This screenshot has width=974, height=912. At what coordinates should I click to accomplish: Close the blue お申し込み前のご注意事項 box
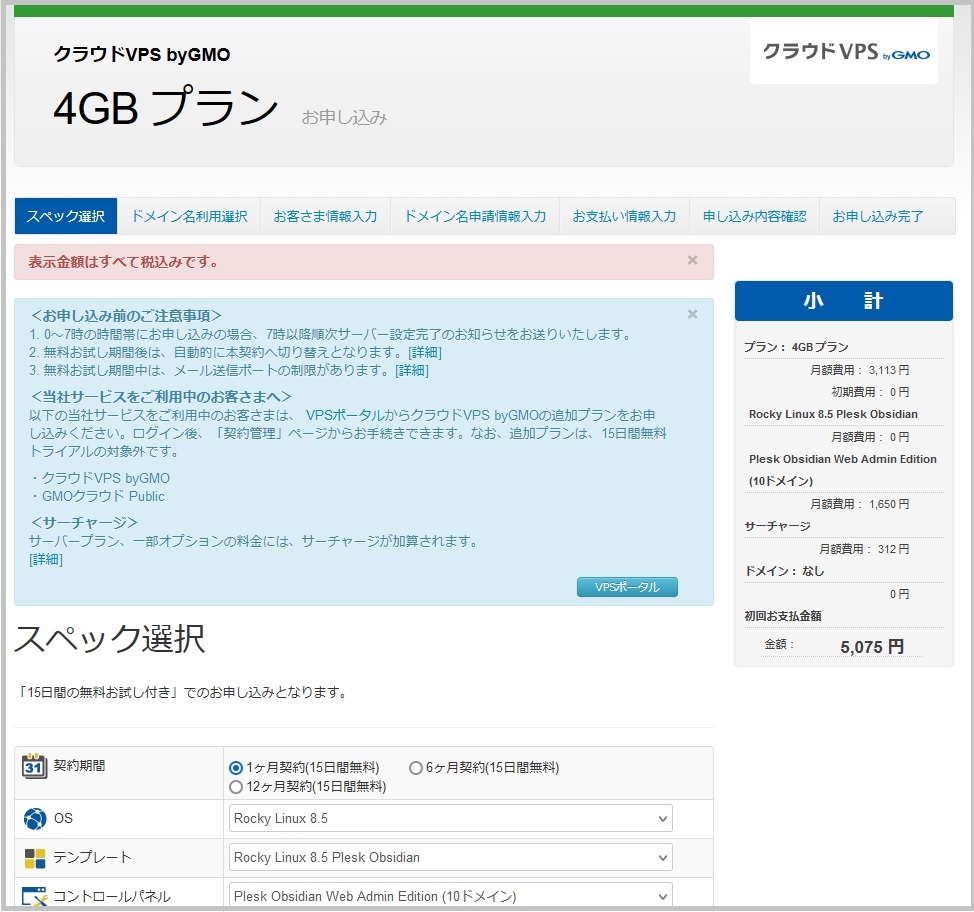(x=692, y=314)
